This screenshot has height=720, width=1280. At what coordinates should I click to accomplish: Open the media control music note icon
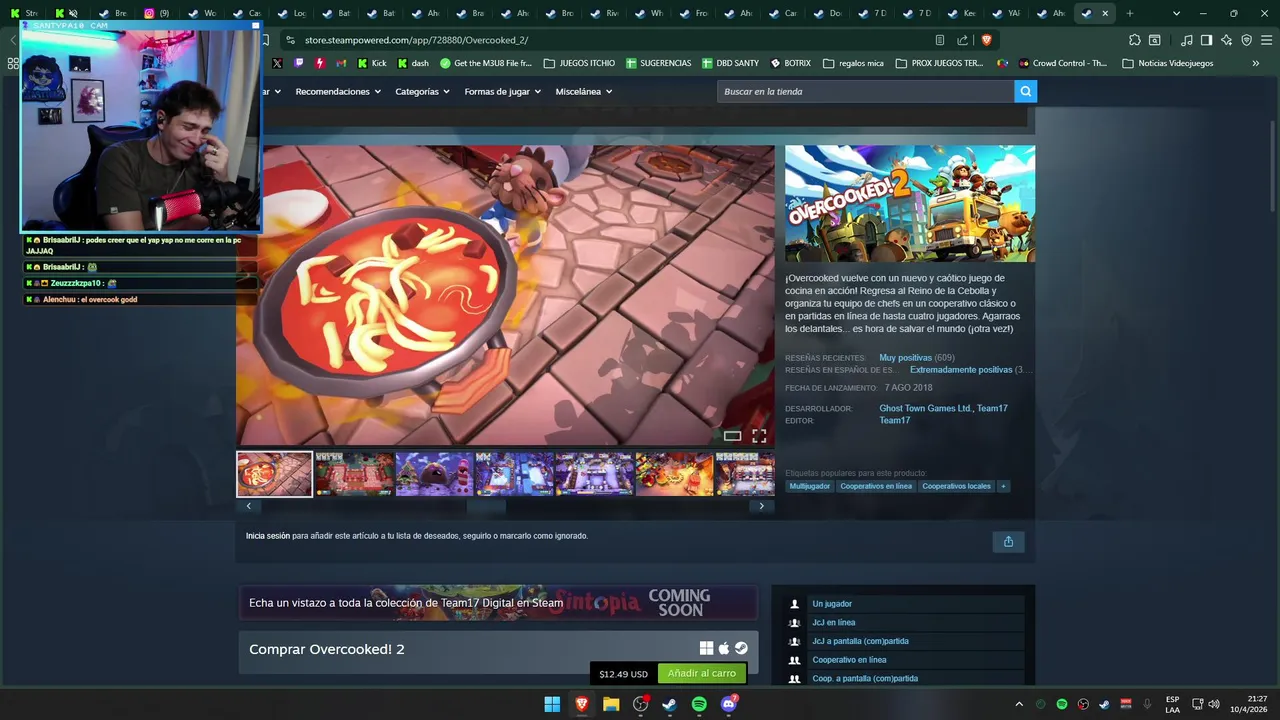point(1186,40)
